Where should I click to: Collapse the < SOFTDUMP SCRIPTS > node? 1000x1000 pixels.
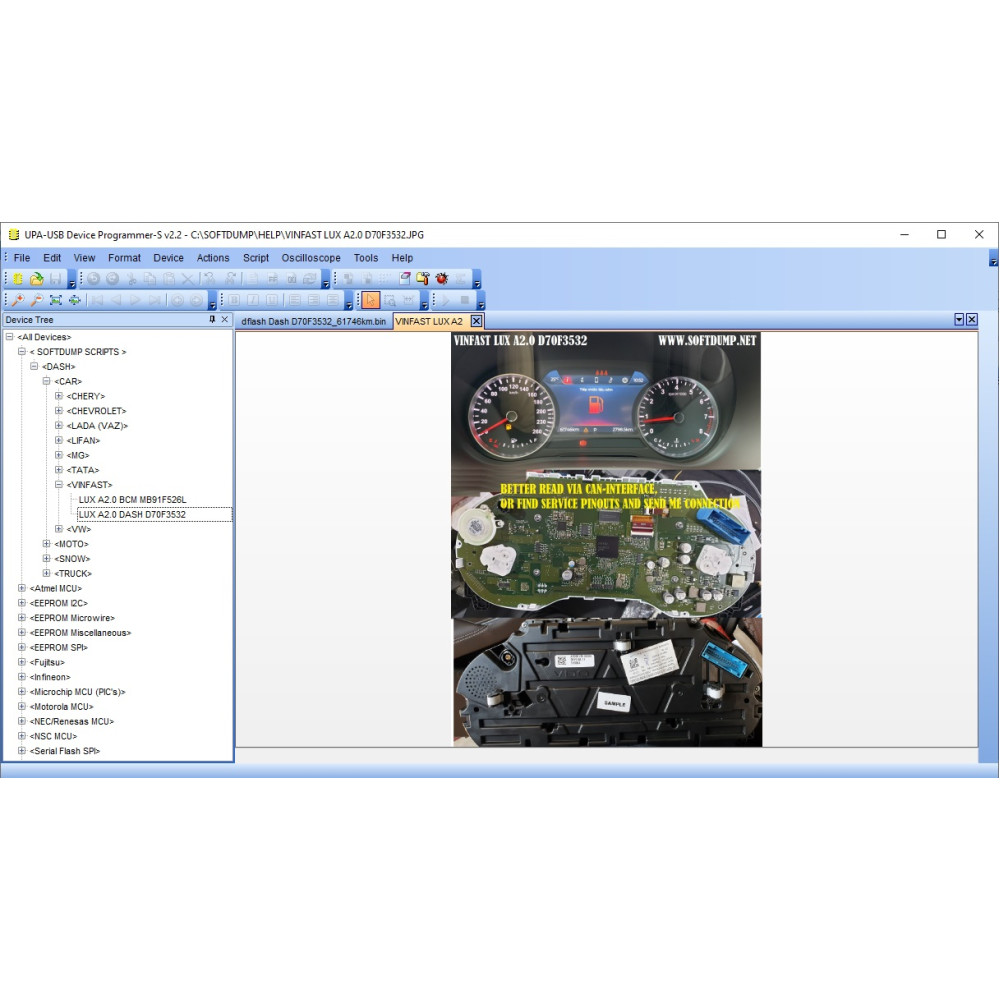click(22, 351)
